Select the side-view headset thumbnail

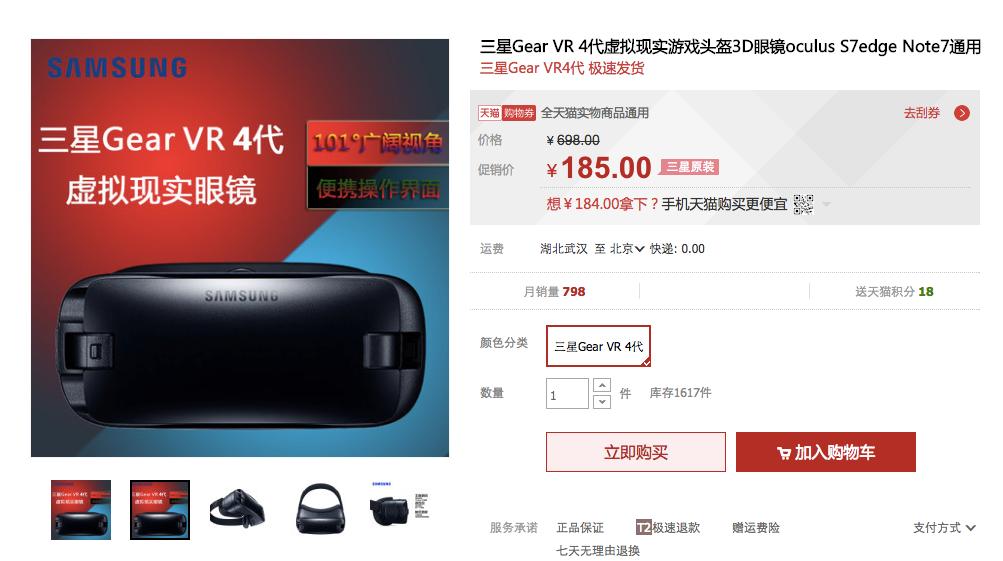tap(237, 510)
